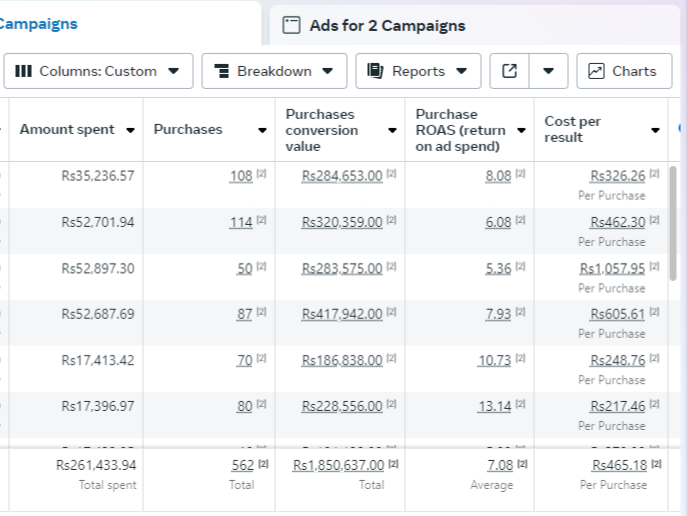
Task: Open Purchase ROAS column header menu
Action: click(x=521, y=130)
